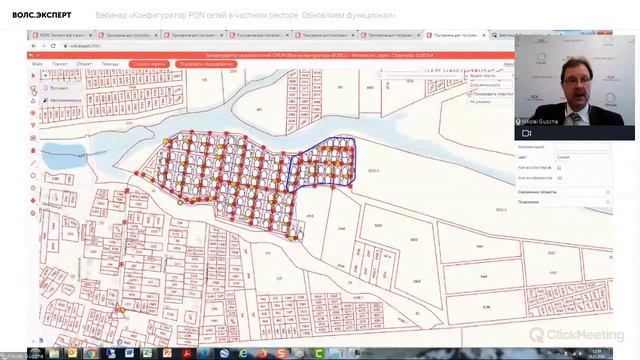Viewport: 640px width, 360px height.
Task: Open the dropdown below the map source selector
Action: click(x=490, y=85)
